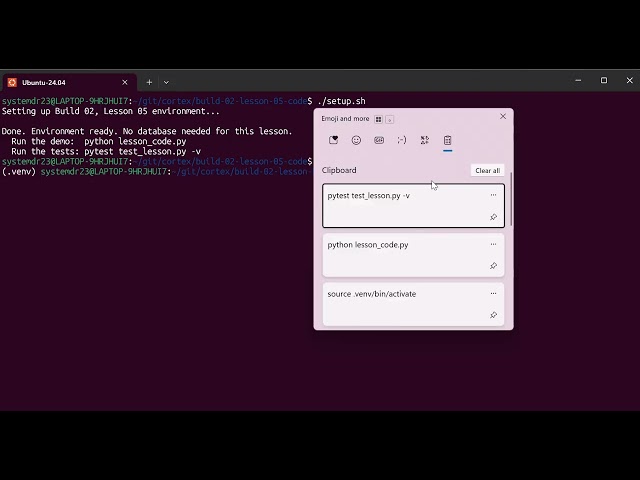Click 'Run the demo: python lesson_code.py' line
Image resolution: width=640 pixels, height=480 pixels.
[x=99, y=142]
